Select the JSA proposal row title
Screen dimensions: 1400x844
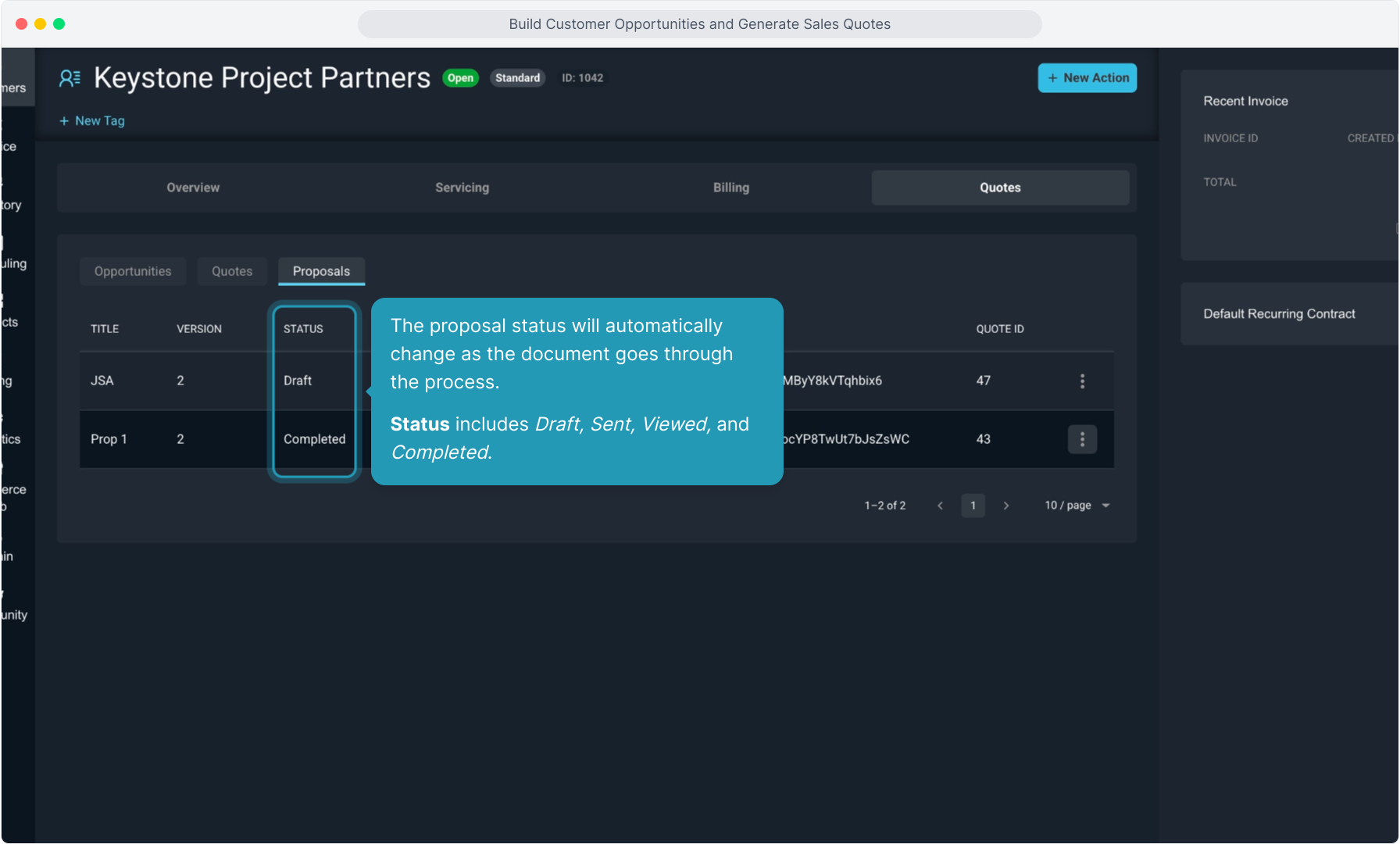102,381
